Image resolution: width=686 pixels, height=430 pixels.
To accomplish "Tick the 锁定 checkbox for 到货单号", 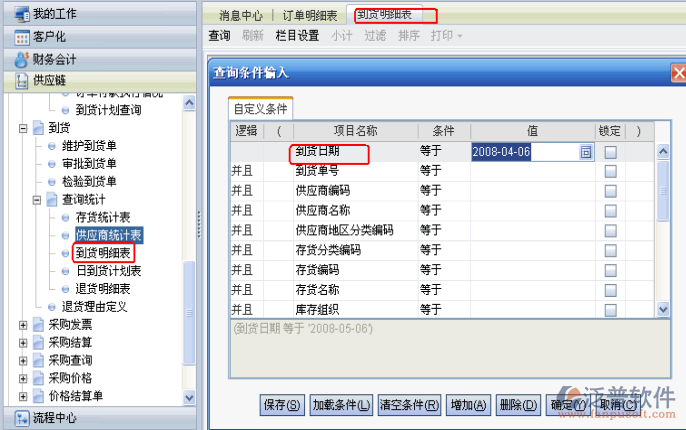I will point(610,171).
